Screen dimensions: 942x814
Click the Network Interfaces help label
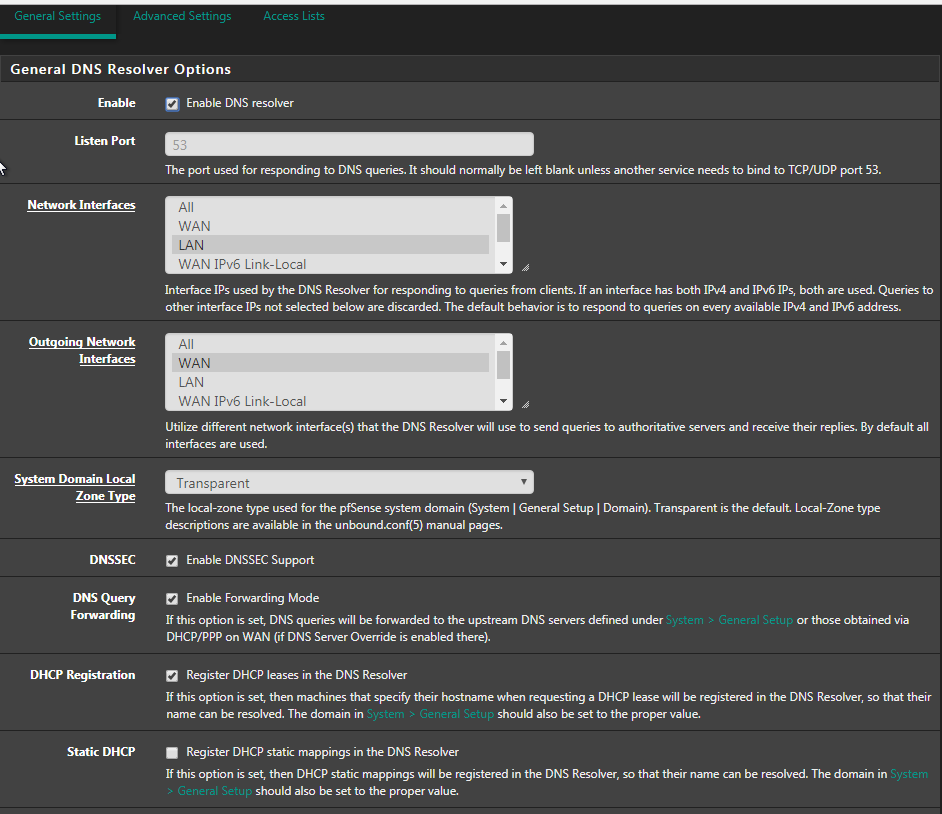81,205
